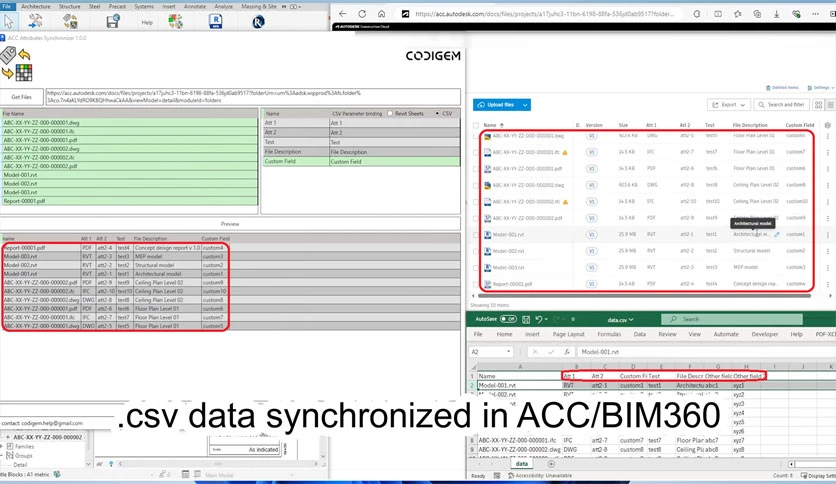Click the round dark R icon in ribbon
Screen dimensions: 836x484
click(259, 22)
